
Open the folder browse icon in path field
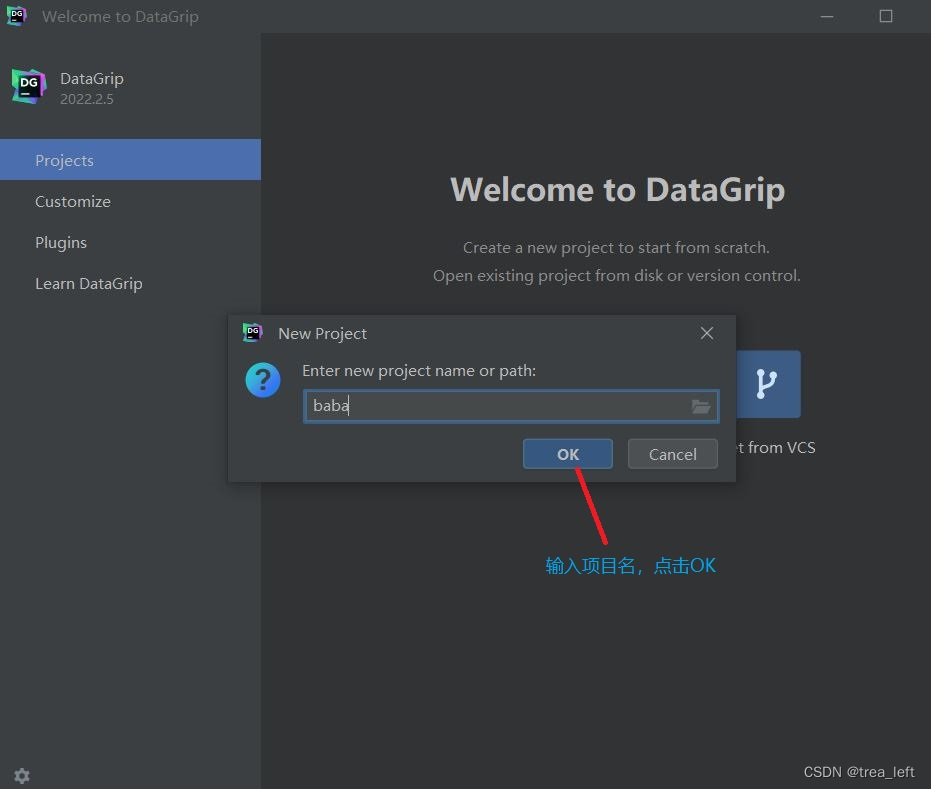pyautogui.click(x=701, y=407)
